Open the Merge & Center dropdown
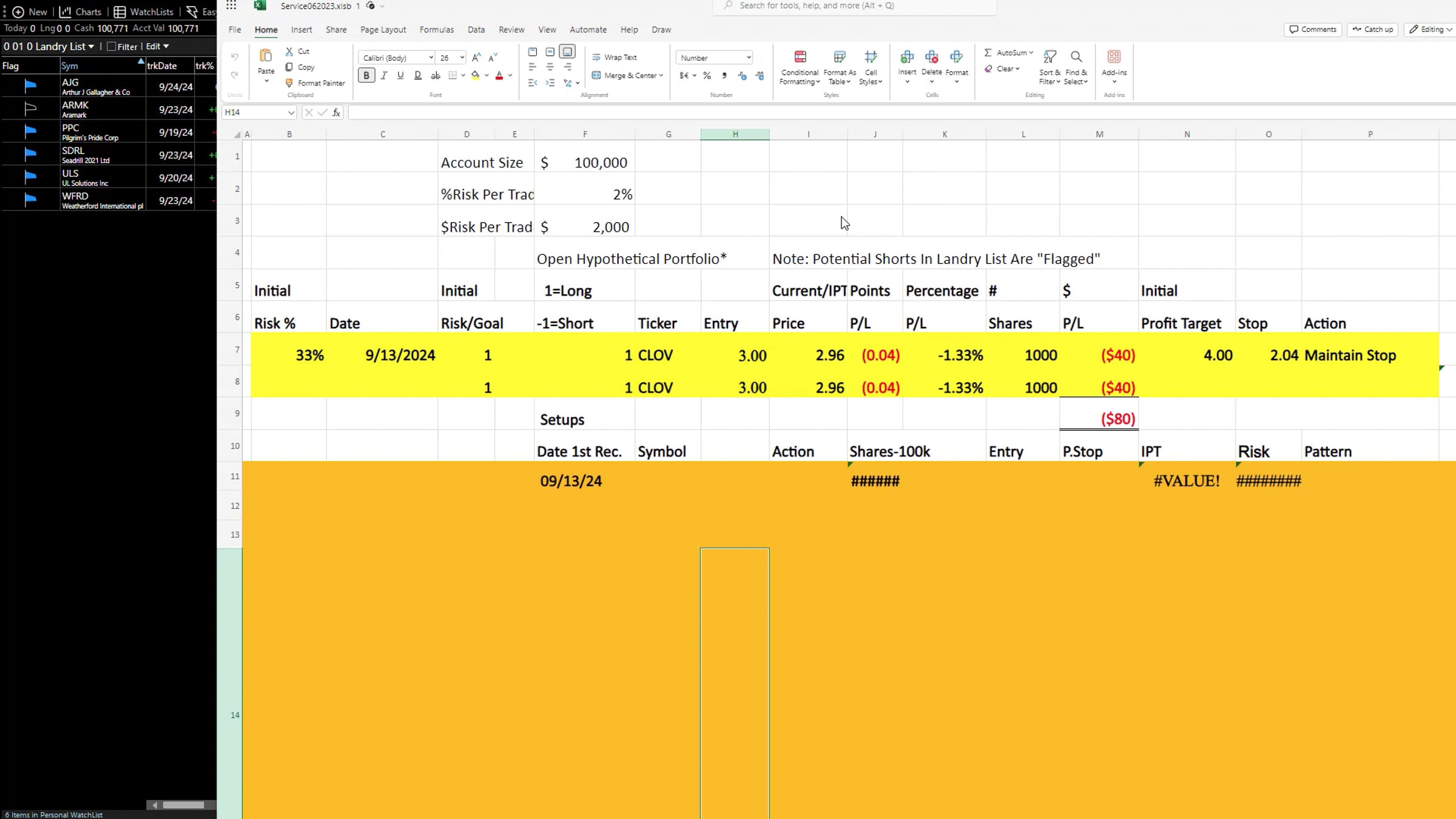Viewport: 1456px width, 819px height. tap(661, 76)
